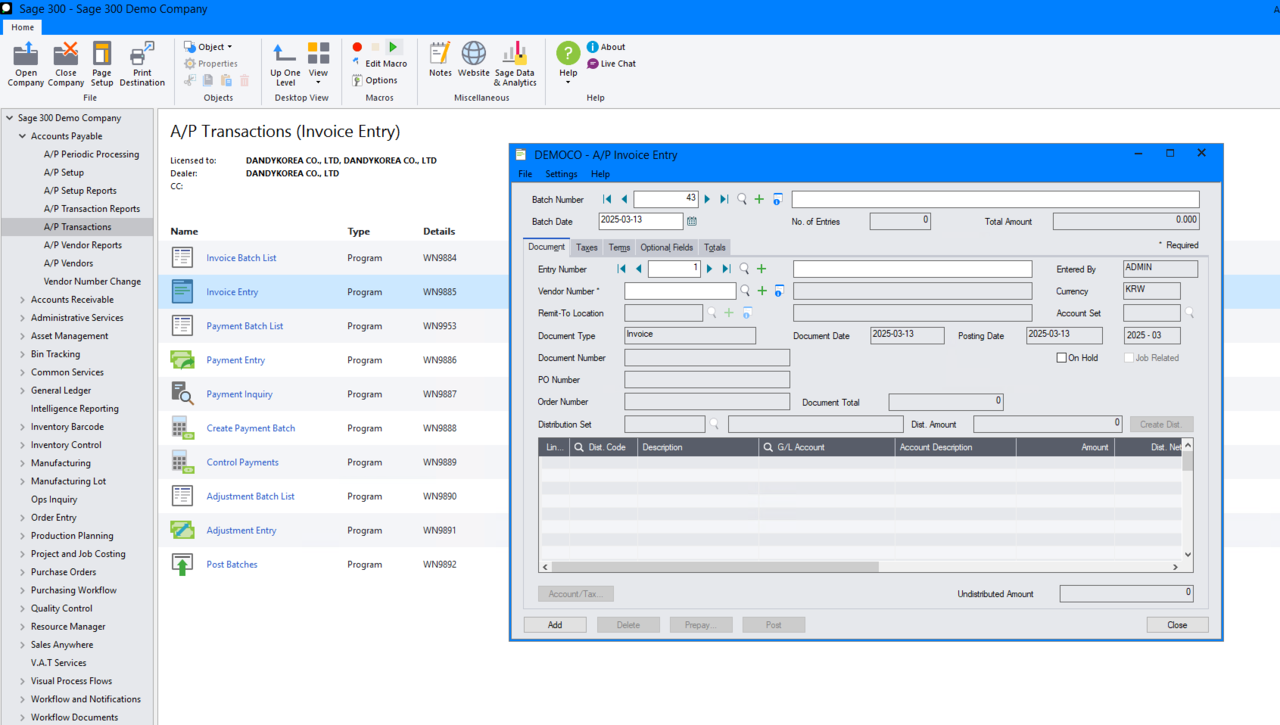Click the G/L Account column header
The height and width of the screenshot is (725, 1280).
(825, 447)
